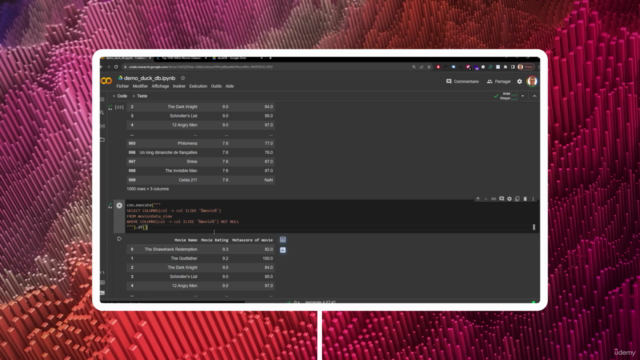The image size is (640, 360).
Task: Select 'Shine' row 997
Action: pyautogui.click(x=192, y=162)
